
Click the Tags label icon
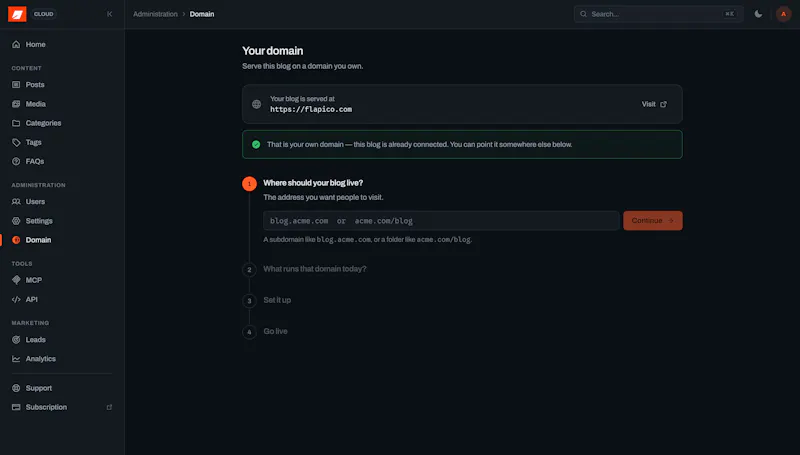[16, 142]
